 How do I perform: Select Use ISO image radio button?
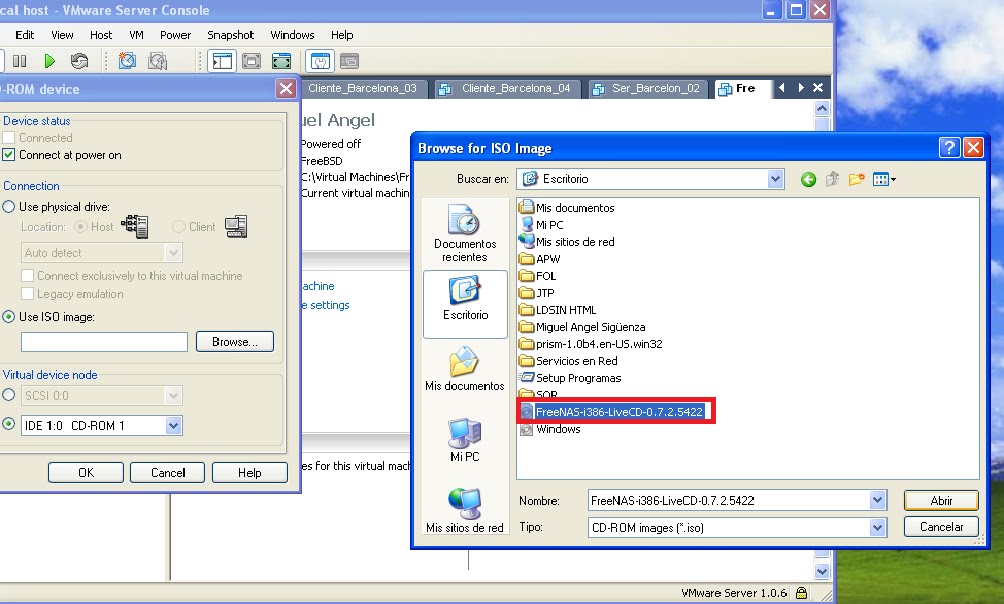pos(8,316)
